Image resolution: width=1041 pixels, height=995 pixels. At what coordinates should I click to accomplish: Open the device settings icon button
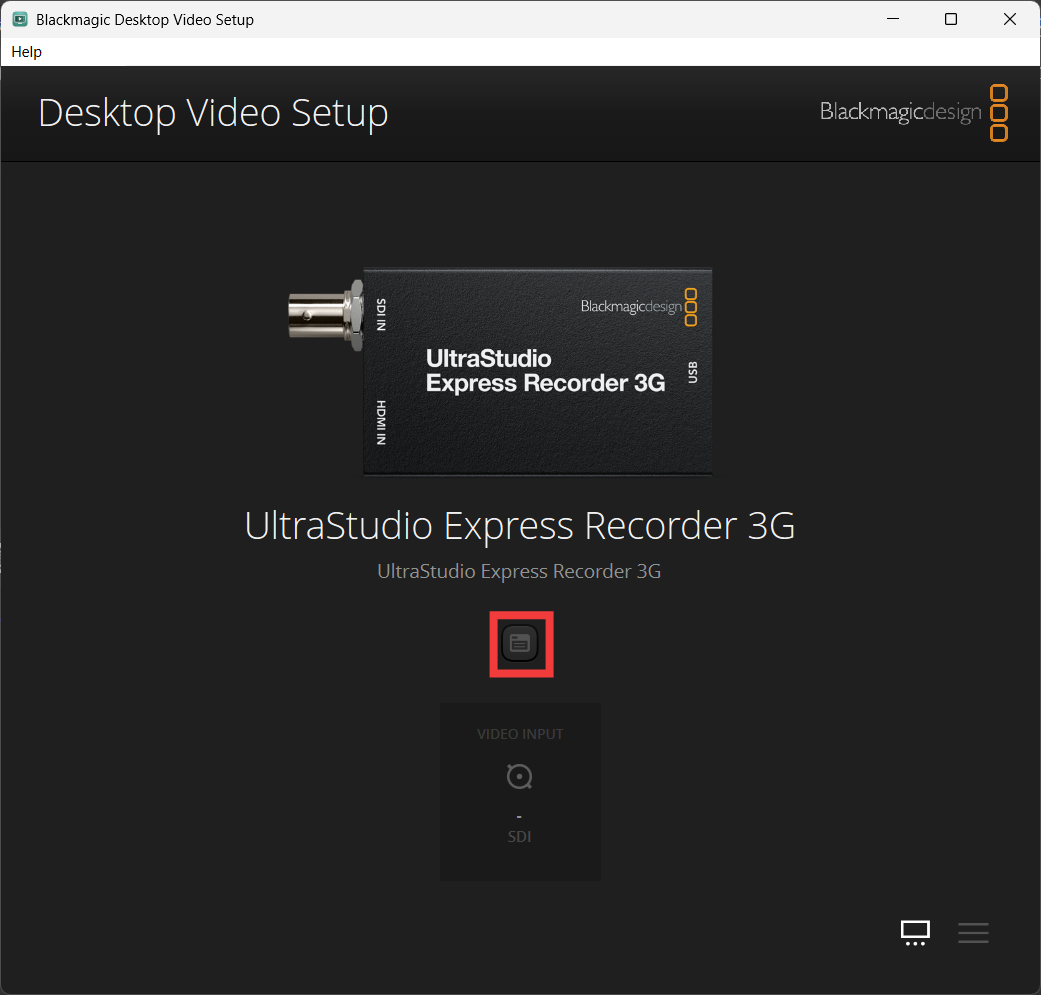coord(520,643)
